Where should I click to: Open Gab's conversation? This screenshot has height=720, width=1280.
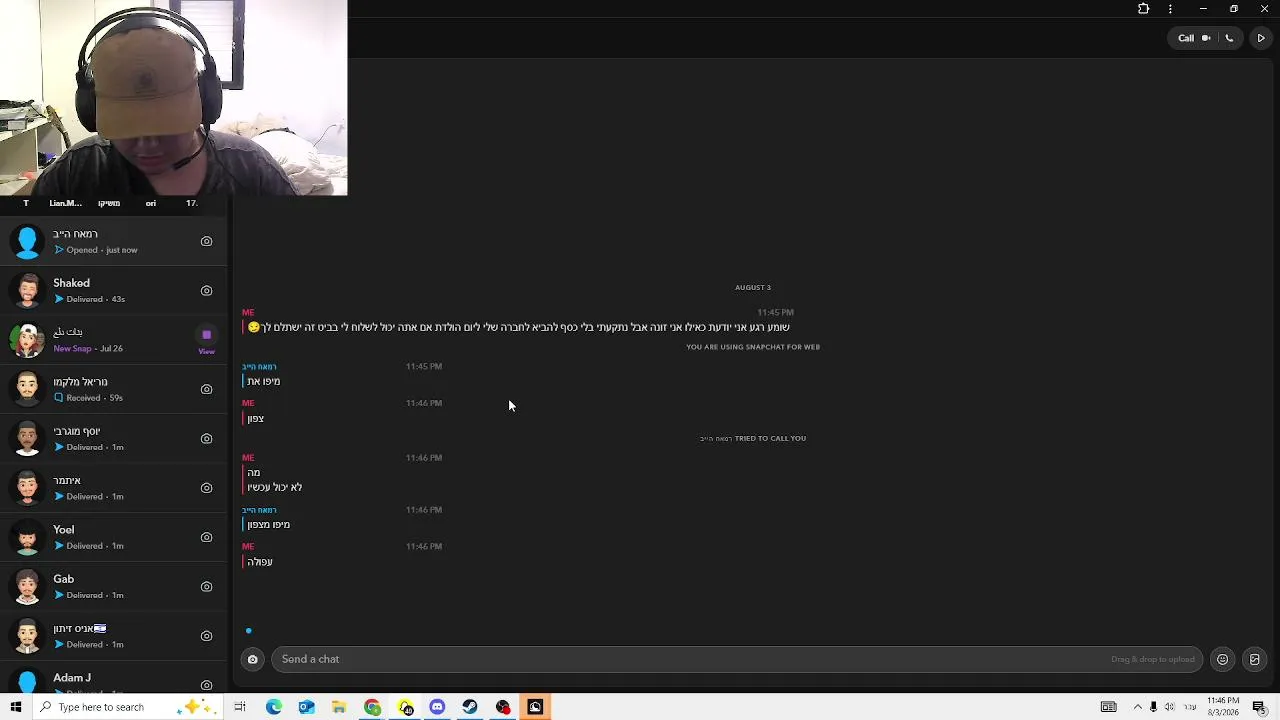(x=114, y=587)
